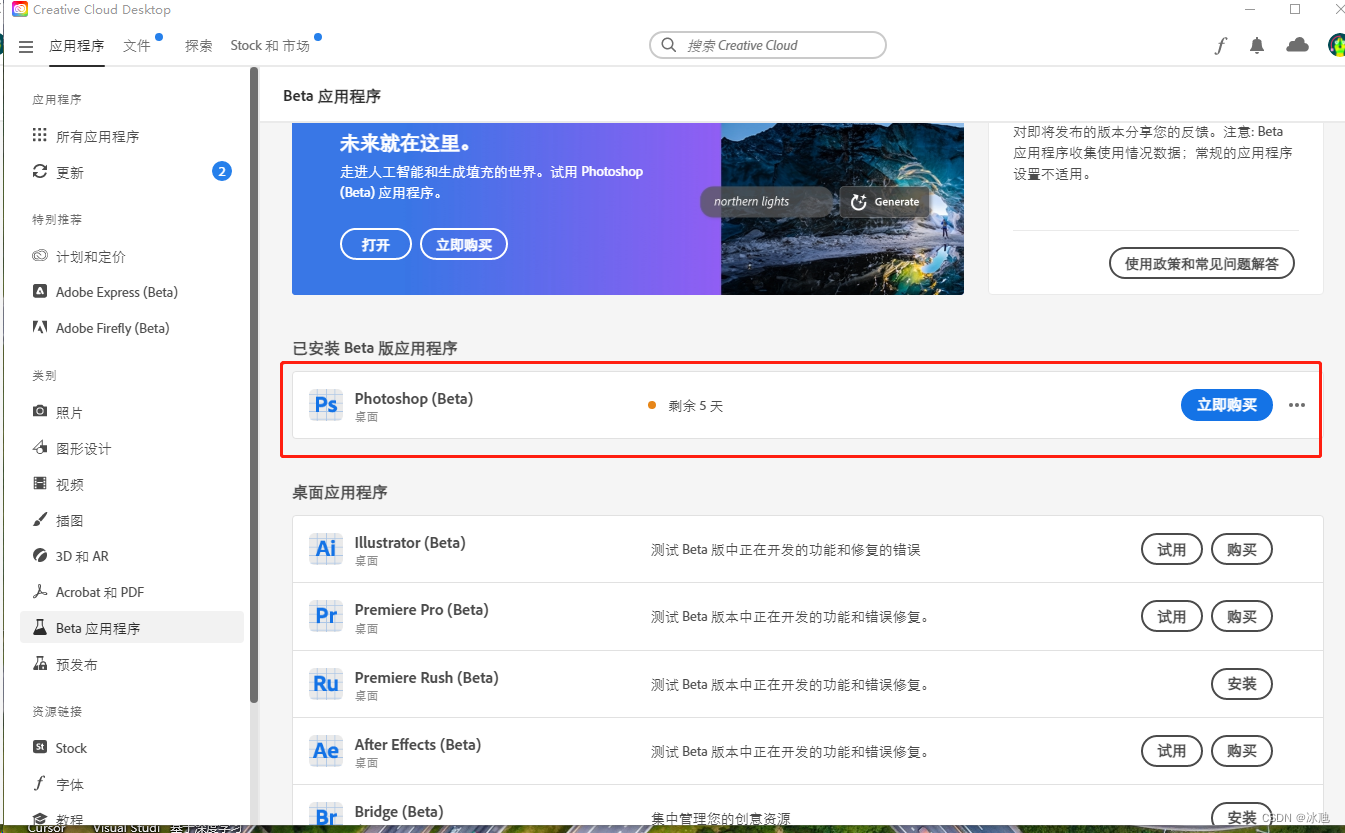Select Acrobat 和 PDF category
Image resolution: width=1345 pixels, height=833 pixels.
pyautogui.click(x=132, y=592)
